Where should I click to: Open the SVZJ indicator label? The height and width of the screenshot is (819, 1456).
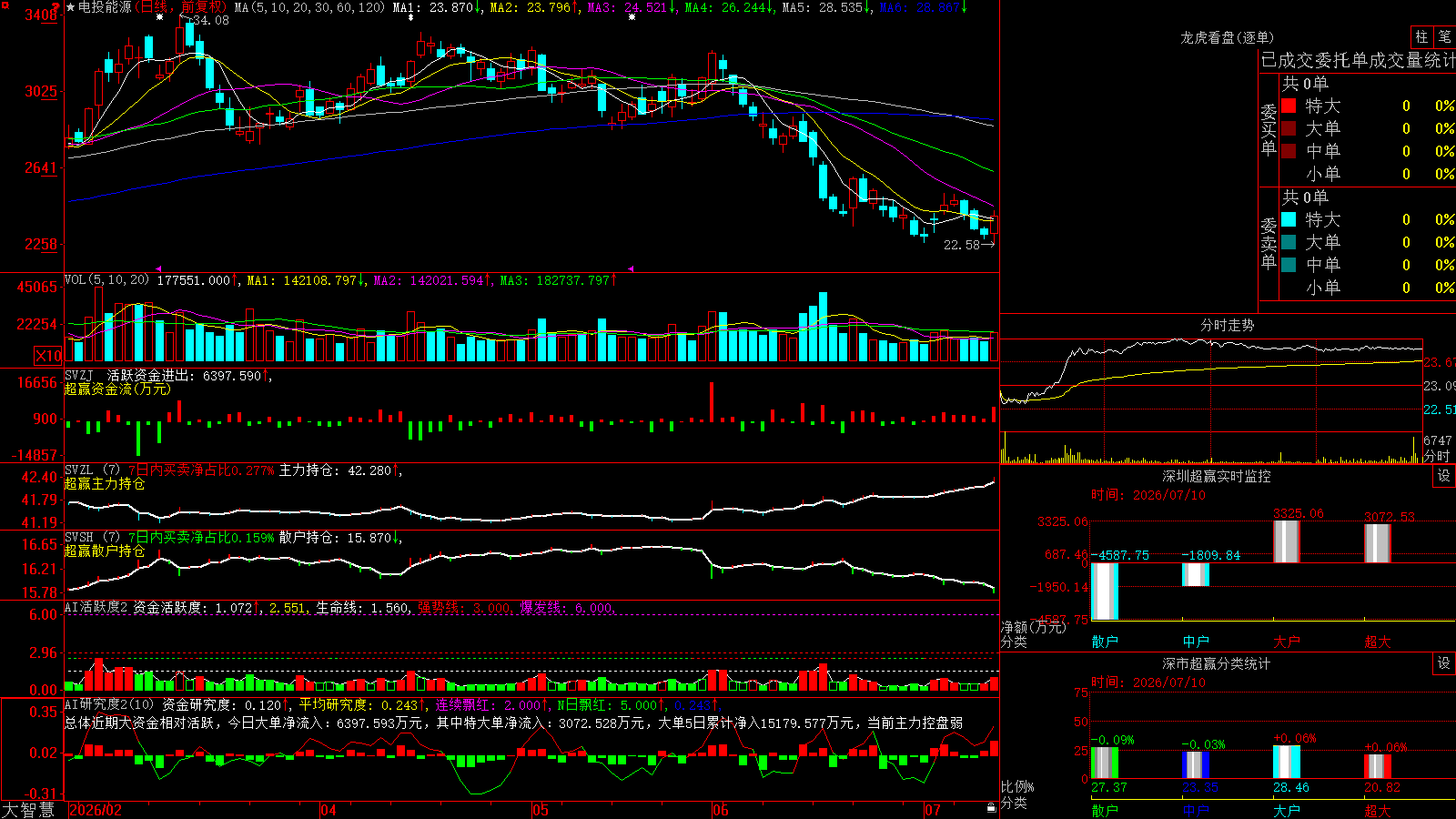[79, 375]
